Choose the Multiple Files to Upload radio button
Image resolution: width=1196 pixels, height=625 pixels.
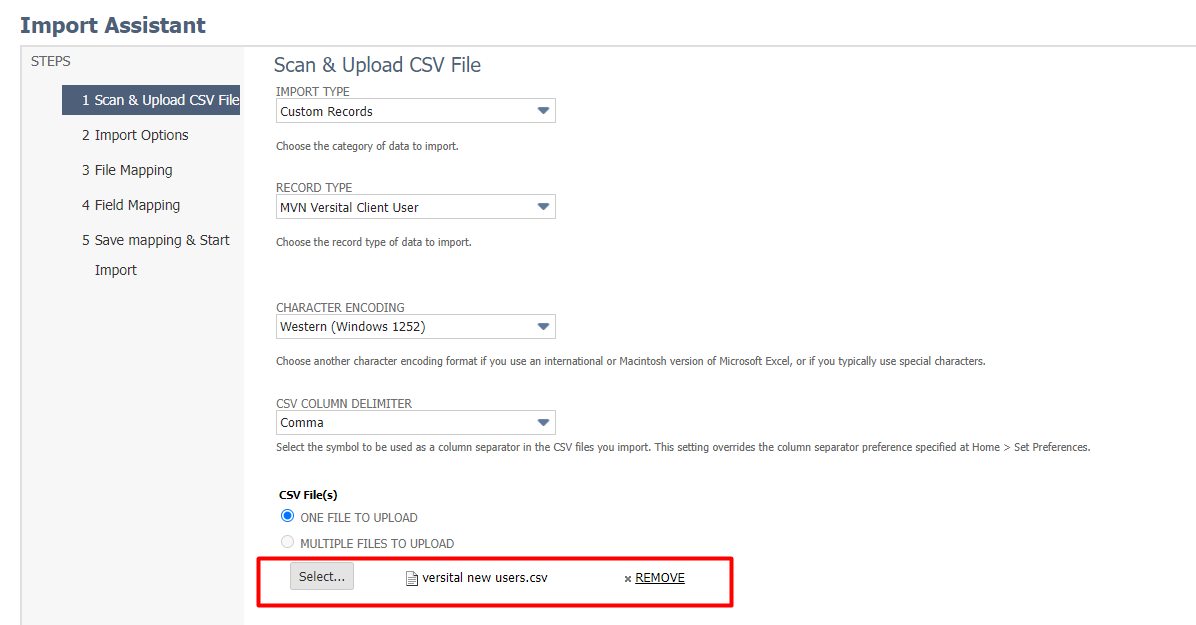click(x=288, y=543)
